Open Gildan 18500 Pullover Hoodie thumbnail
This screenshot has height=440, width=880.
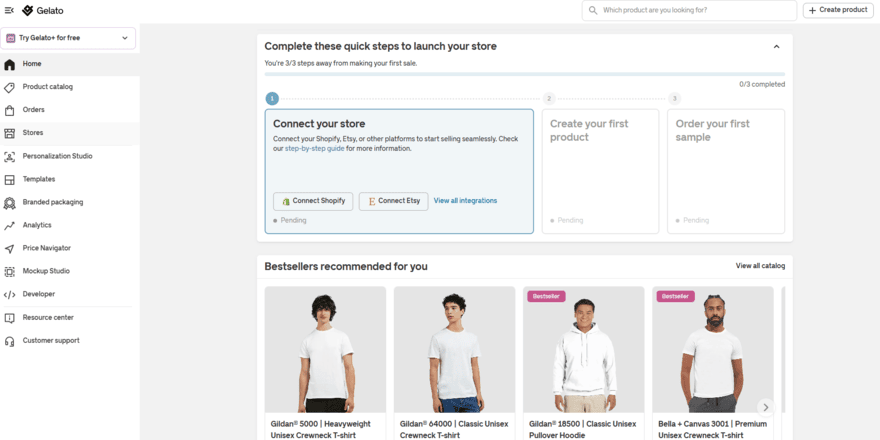coord(583,350)
